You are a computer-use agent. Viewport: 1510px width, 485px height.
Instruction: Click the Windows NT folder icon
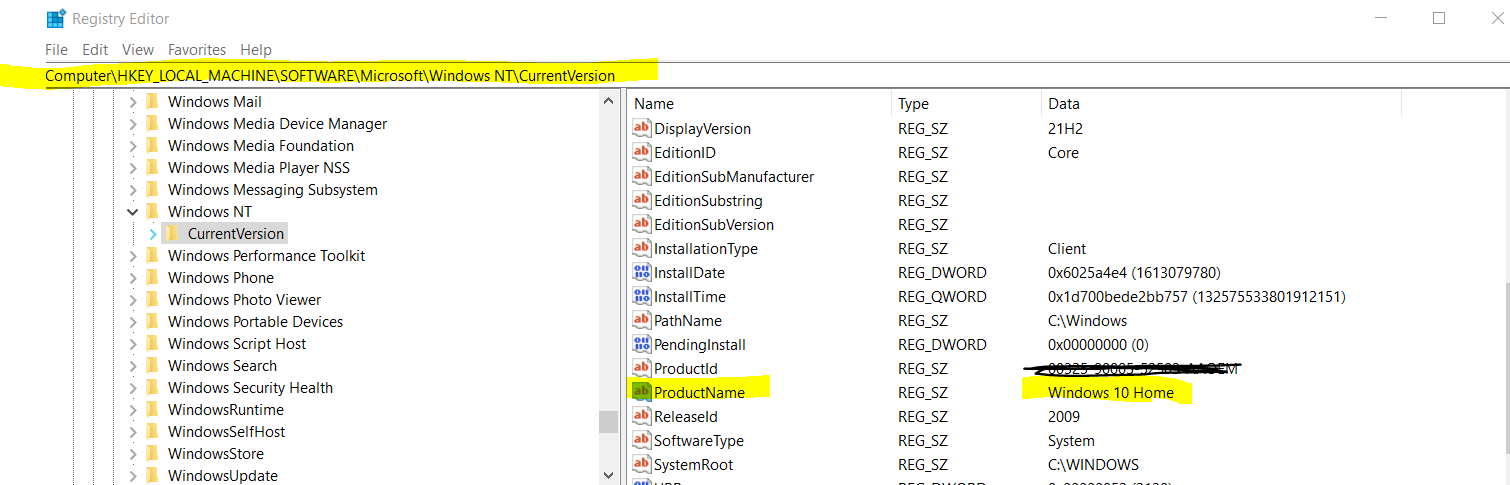(x=152, y=211)
